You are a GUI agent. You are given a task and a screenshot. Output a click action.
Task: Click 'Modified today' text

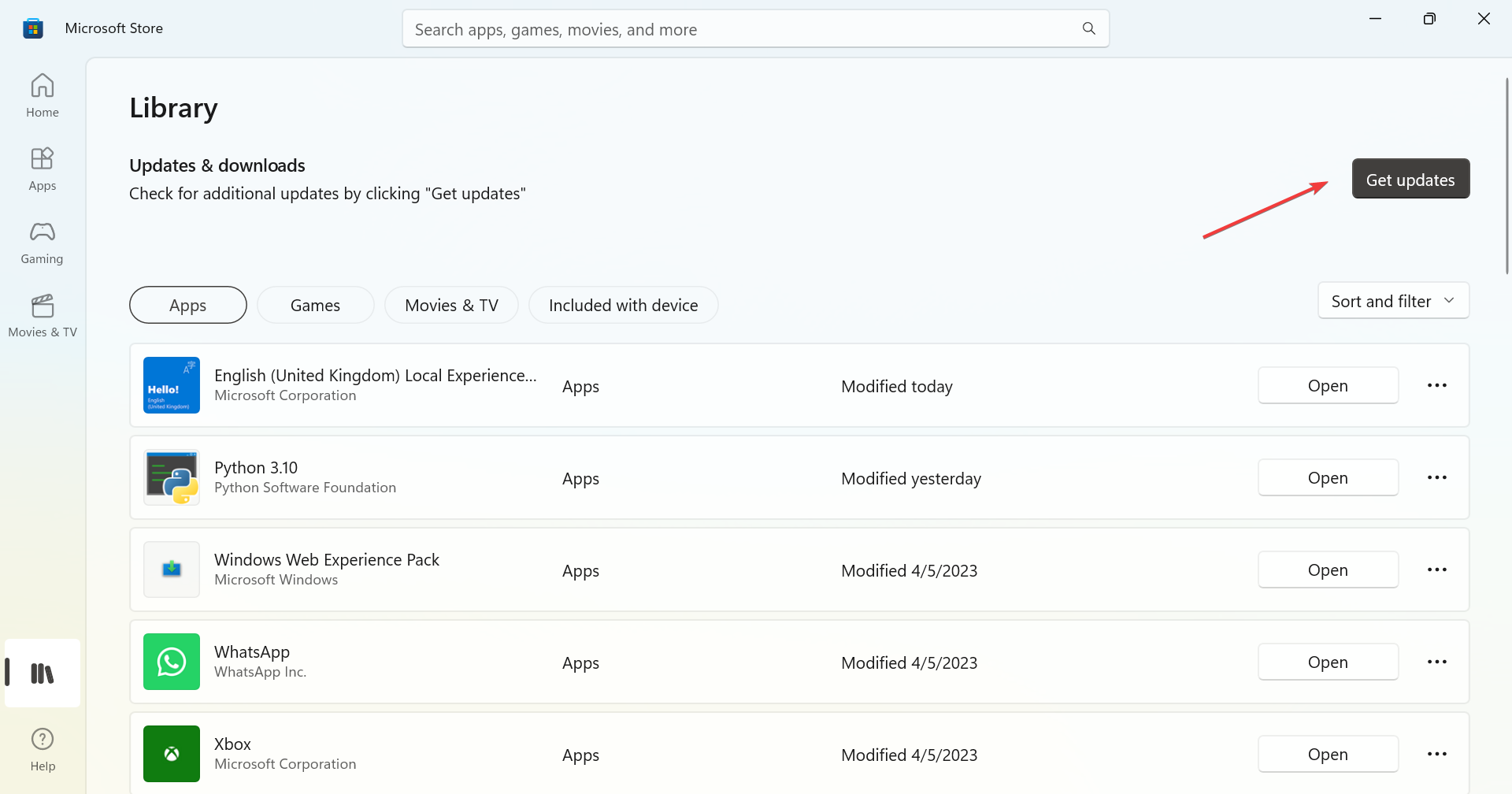point(897,387)
